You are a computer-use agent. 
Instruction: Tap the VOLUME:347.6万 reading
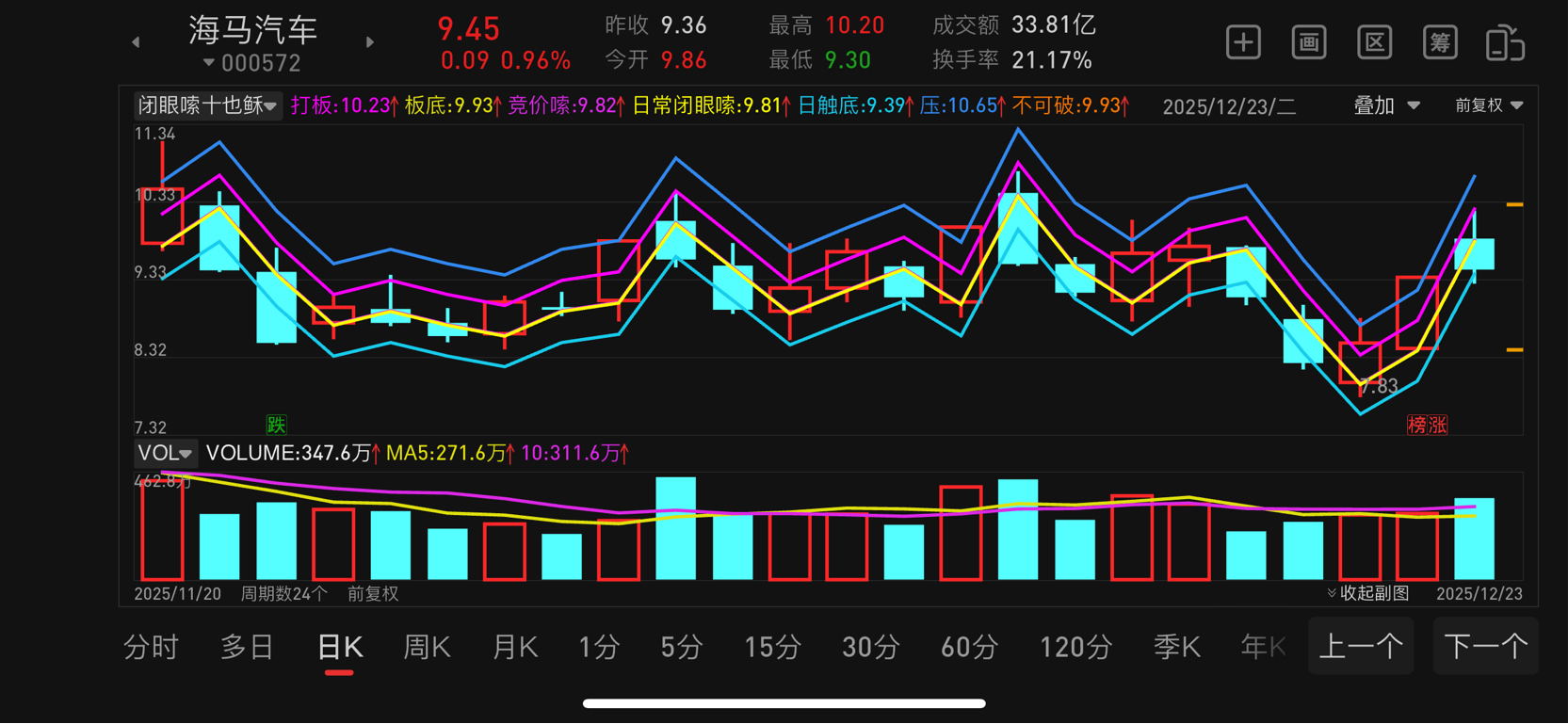click(x=293, y=453)
